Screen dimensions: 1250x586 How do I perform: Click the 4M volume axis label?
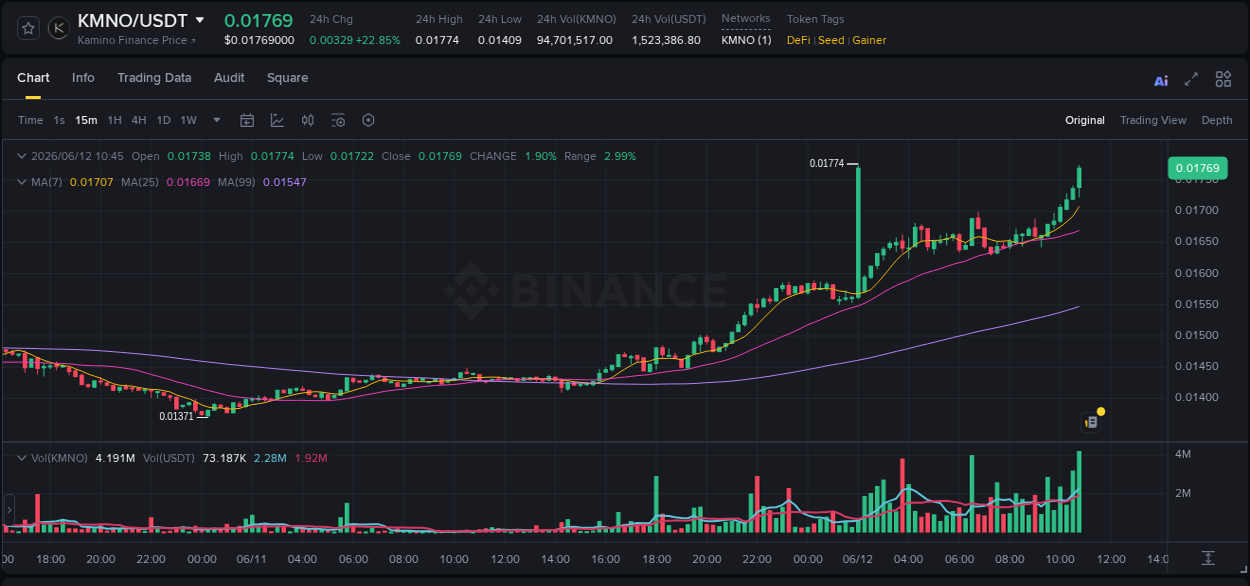point(1183,454)
